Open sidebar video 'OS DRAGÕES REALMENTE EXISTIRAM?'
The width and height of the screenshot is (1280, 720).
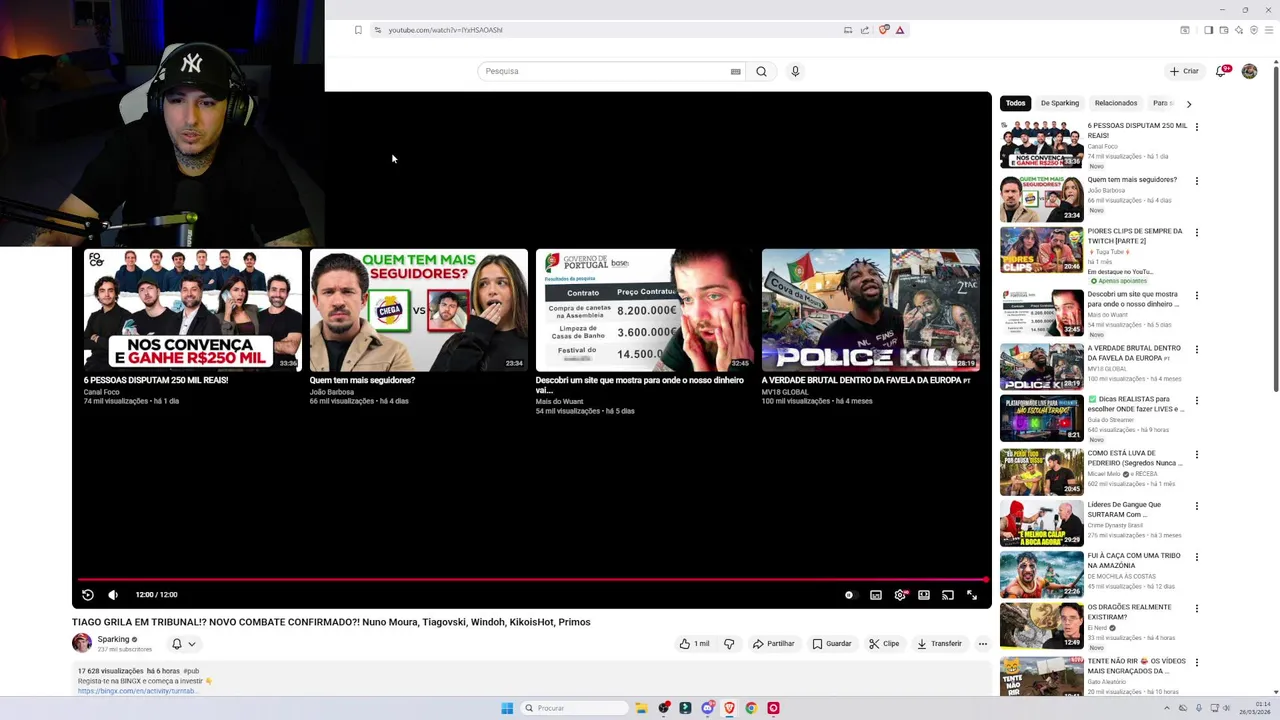tap(1042, 625)
